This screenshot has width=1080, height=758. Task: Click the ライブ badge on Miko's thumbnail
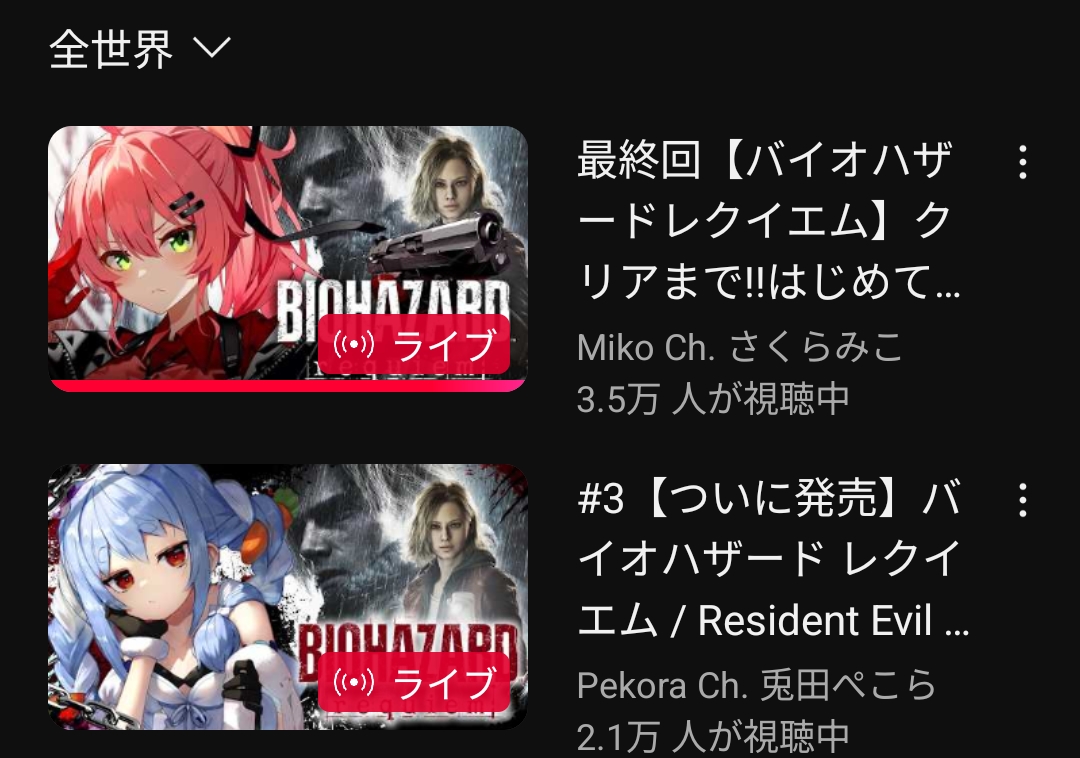tap(414, 344)
